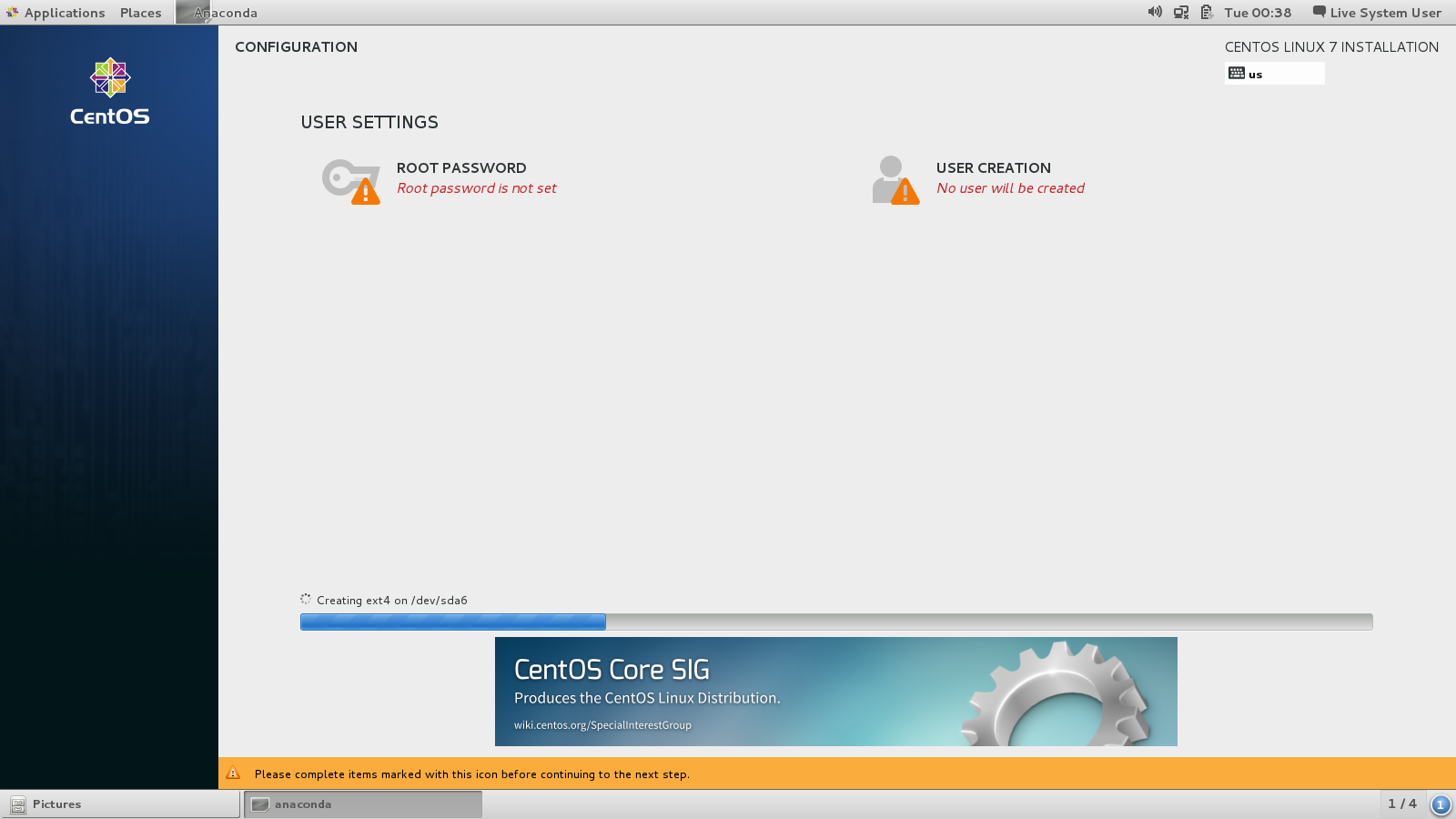1456x819 pixels.
Task: Open the notification counter icon bottom right
Action: click(x=1441, y=804)
